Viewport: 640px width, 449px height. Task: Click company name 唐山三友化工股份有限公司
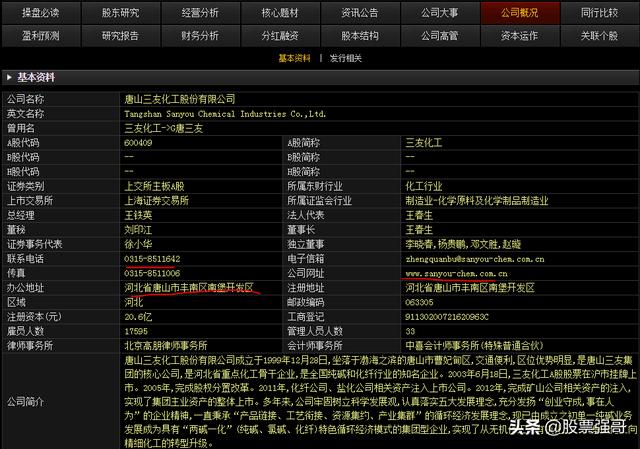click(180, 99)
